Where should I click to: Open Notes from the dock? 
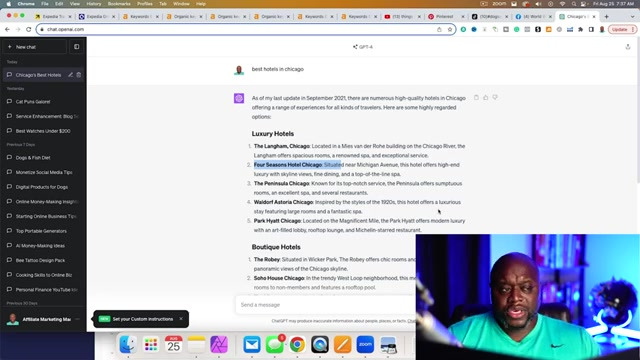[x=196, y=344]
